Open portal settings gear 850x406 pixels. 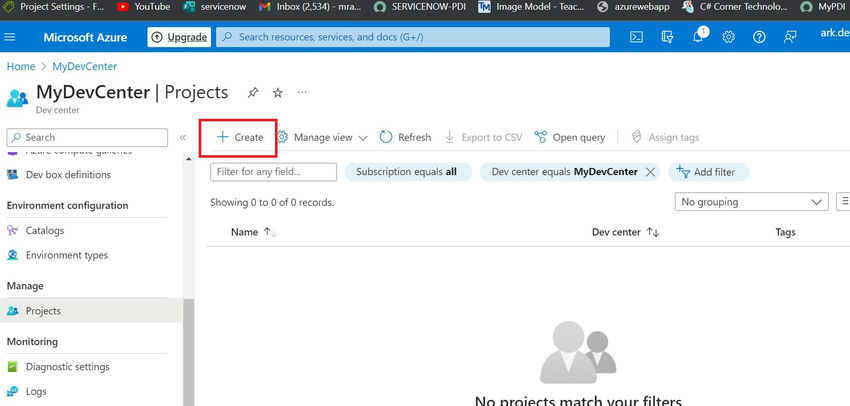click(729, 37)
